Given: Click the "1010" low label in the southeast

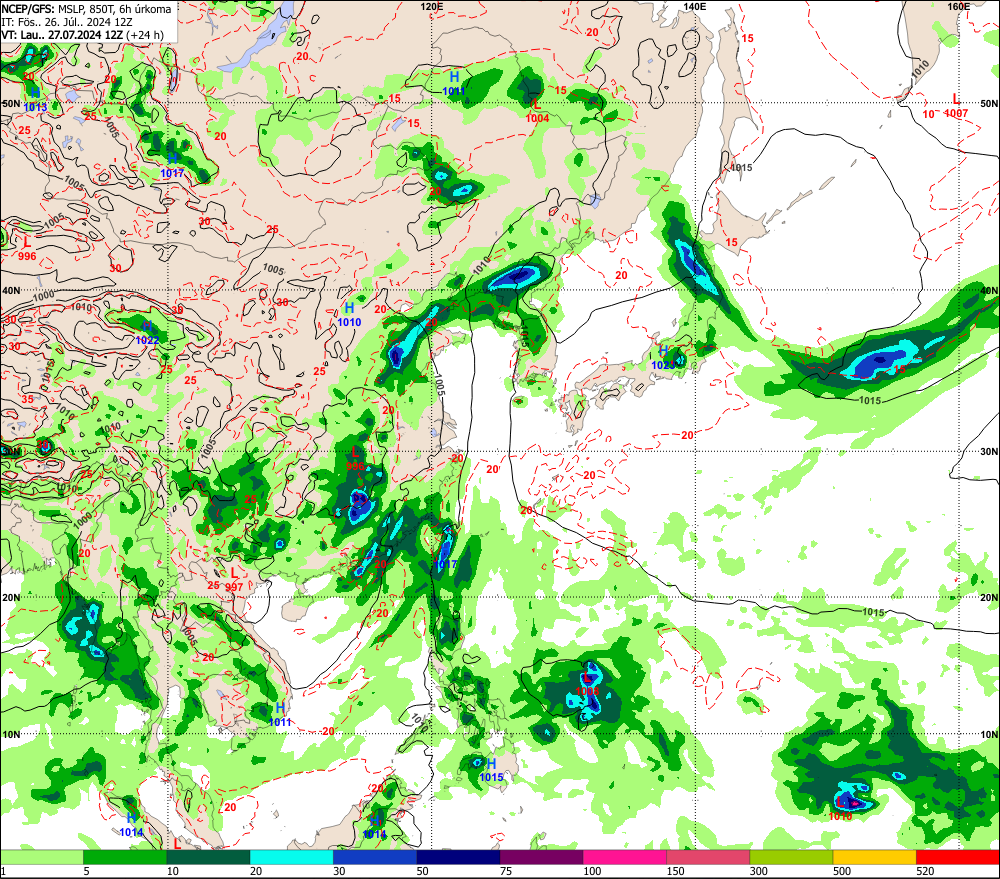Looking at the screenshot, I should point(841,816).
